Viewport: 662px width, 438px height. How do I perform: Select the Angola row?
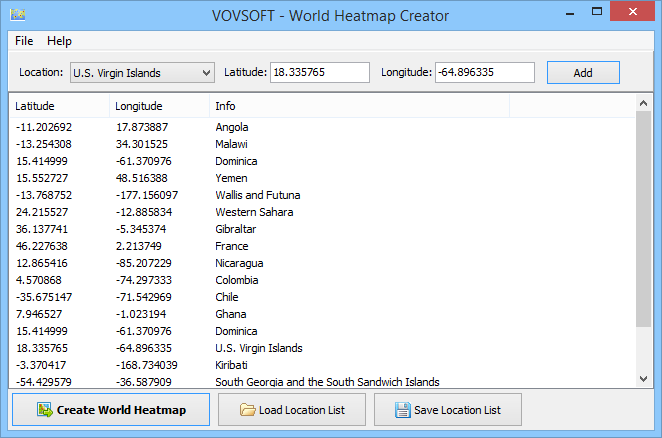coord(322,127)
